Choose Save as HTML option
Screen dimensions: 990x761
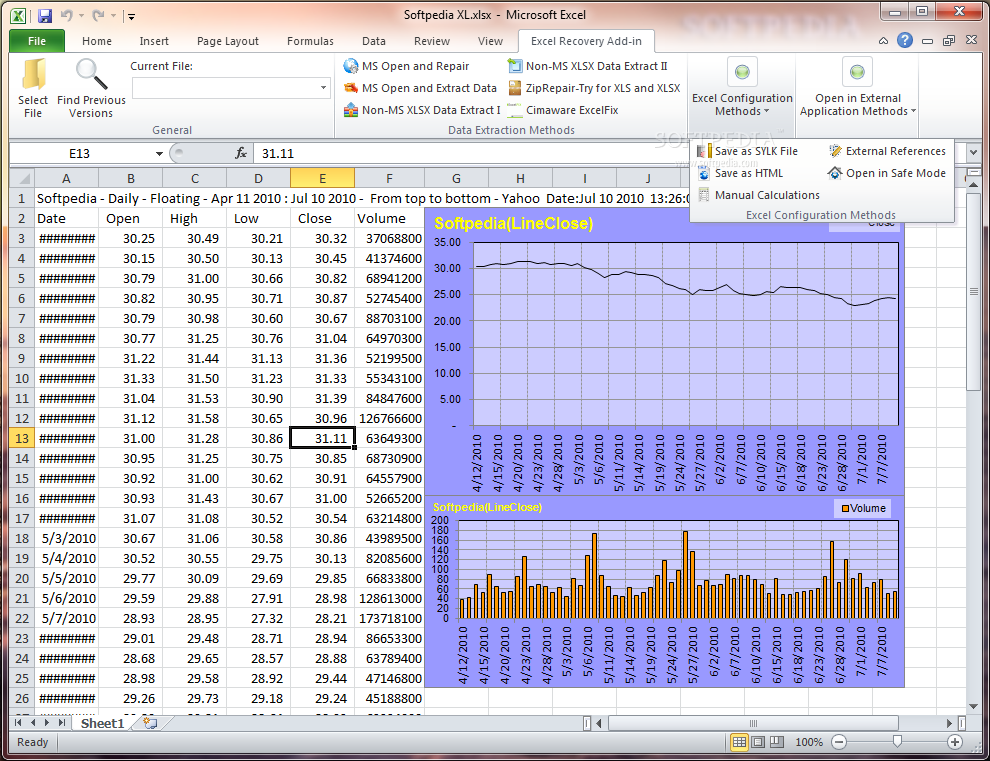[x=740, y=173]
